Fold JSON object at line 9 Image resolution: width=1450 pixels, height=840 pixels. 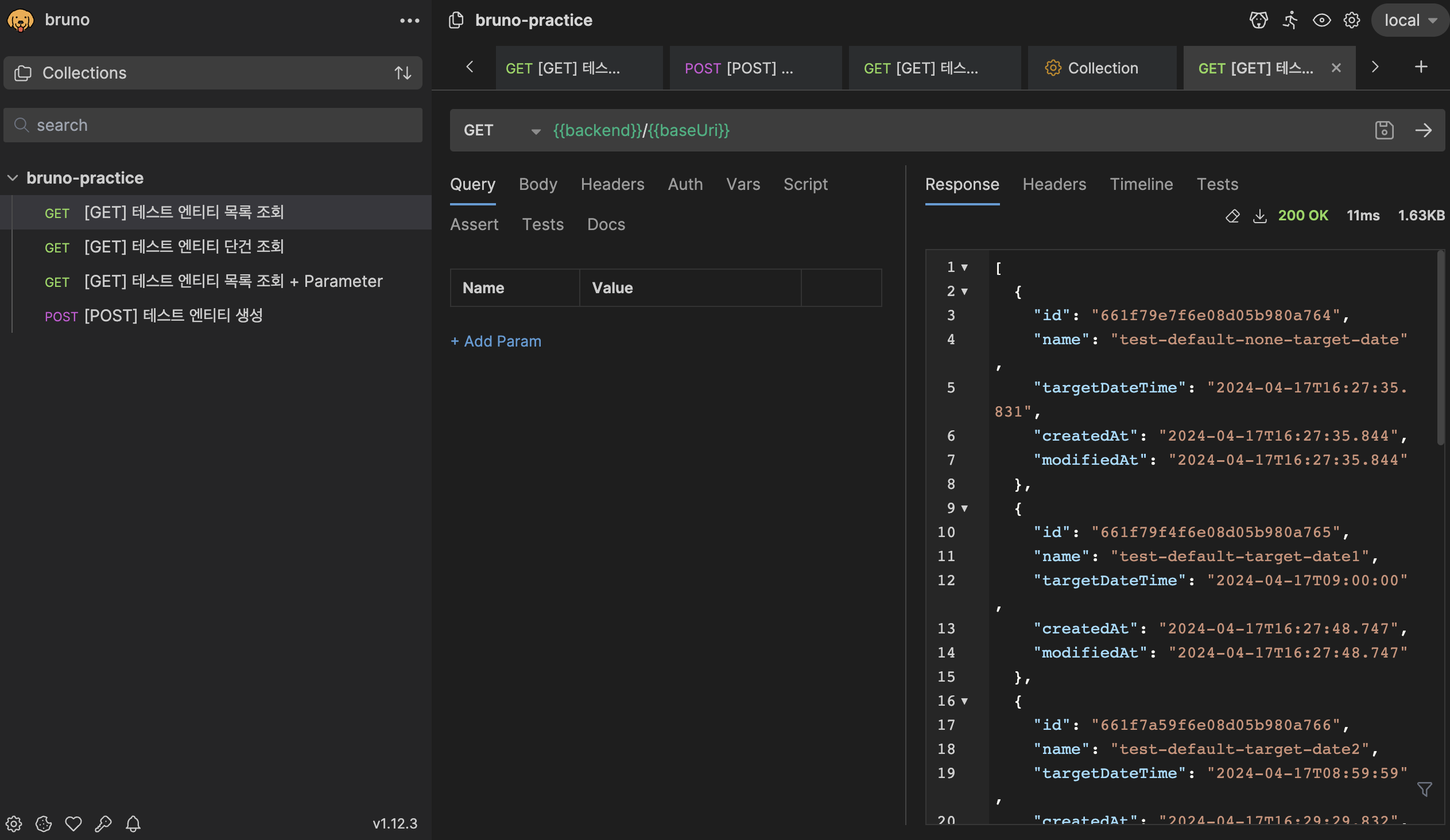[x=964, y=509]
